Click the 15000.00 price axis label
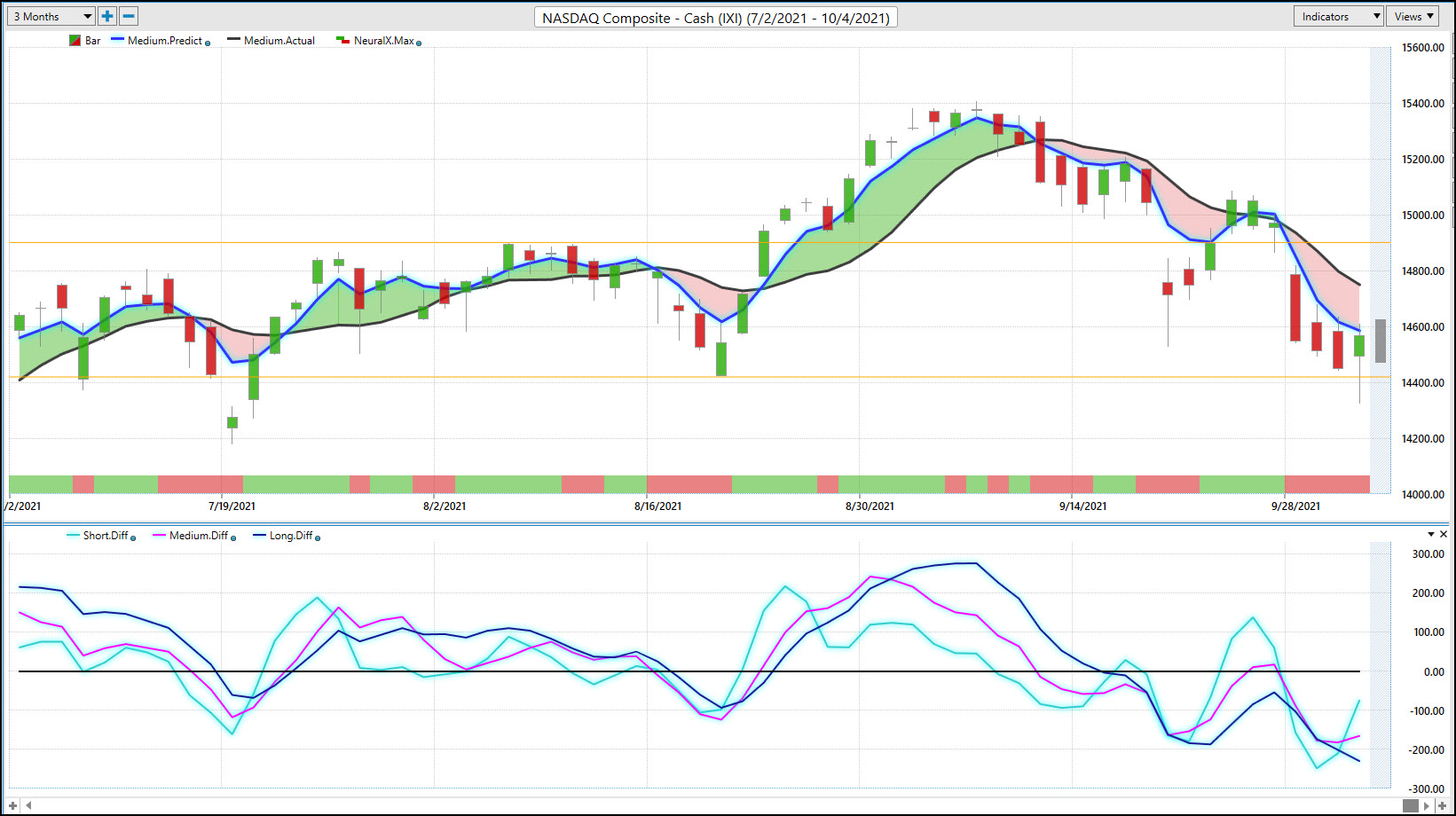This screenshot has width=1456, height=816. pyautogui.click(x=1422, y=216)
